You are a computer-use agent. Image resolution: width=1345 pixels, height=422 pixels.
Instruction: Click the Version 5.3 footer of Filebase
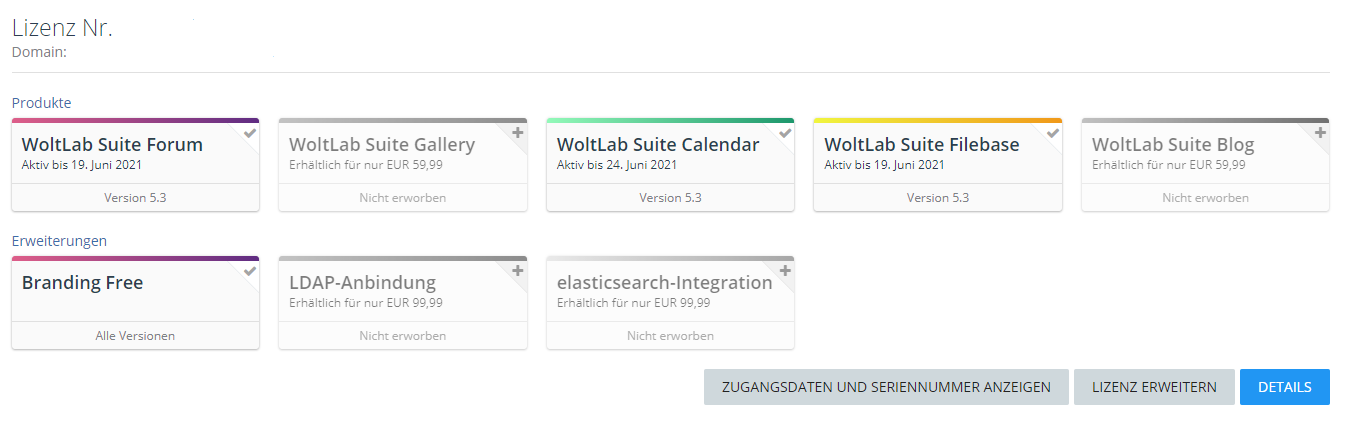click(937, 198)
